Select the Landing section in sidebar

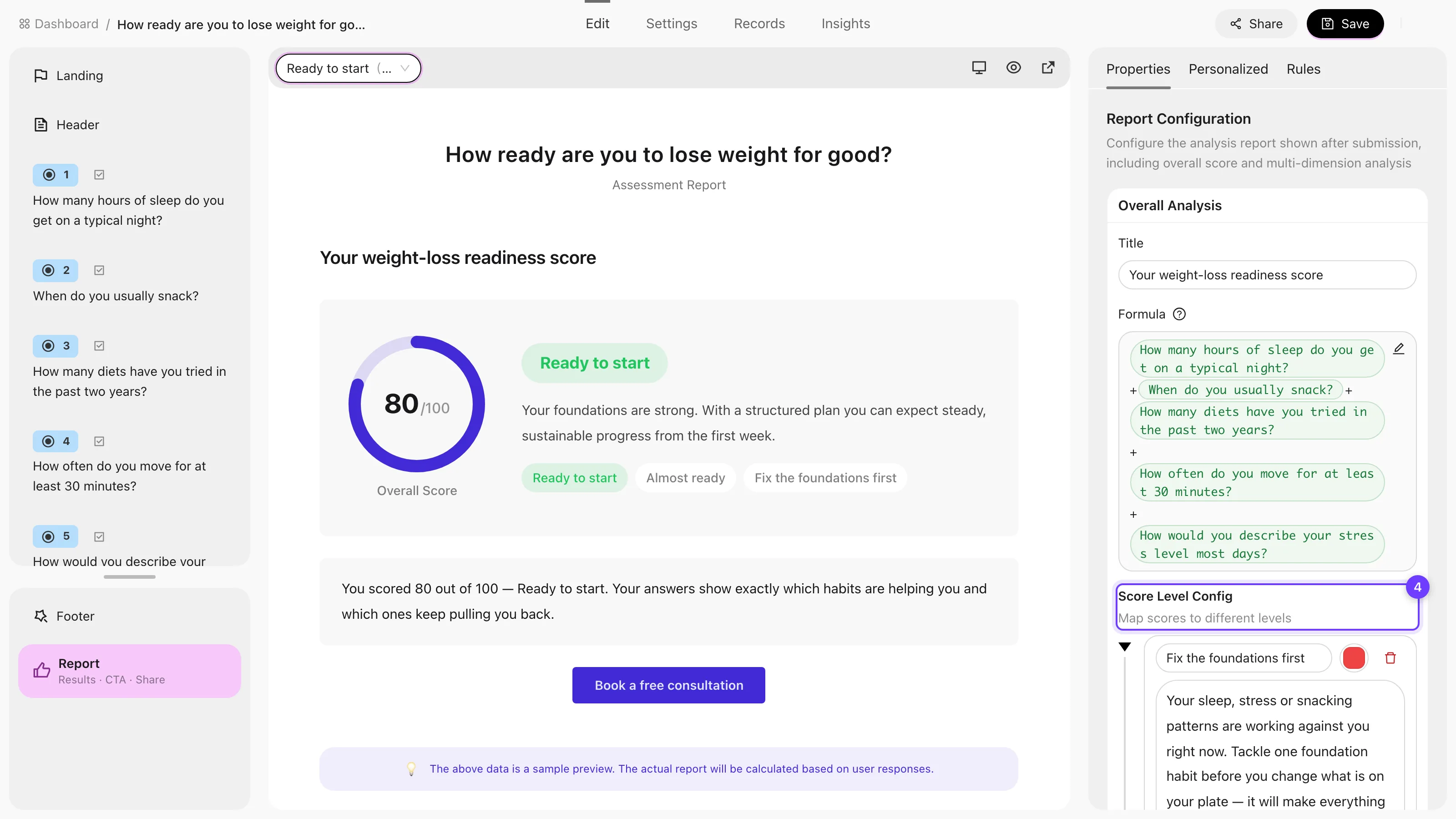[129, 76]
